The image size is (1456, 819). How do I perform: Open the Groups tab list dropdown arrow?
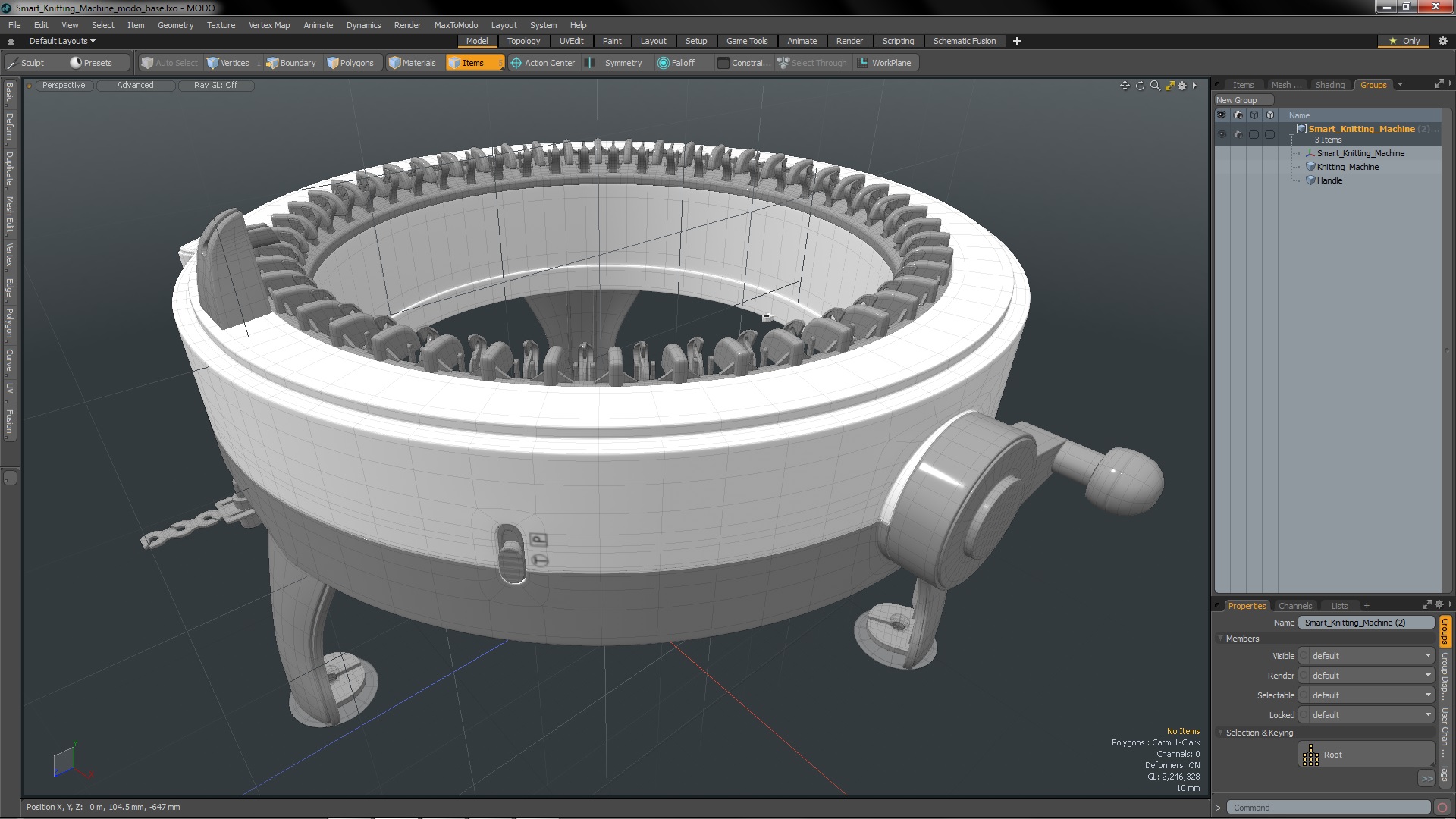[x=1400, y=84]
